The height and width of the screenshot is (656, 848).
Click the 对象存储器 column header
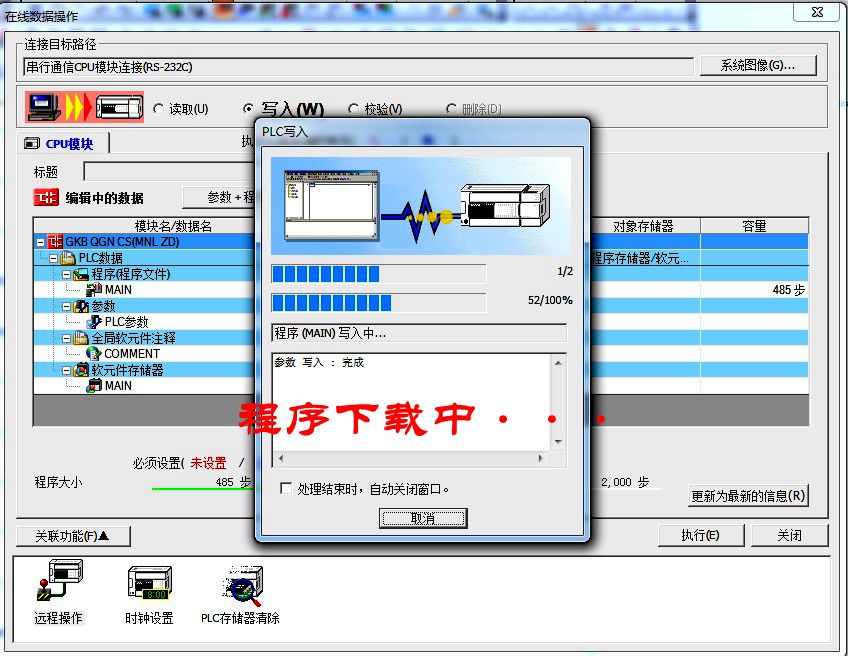click(644, 226)
